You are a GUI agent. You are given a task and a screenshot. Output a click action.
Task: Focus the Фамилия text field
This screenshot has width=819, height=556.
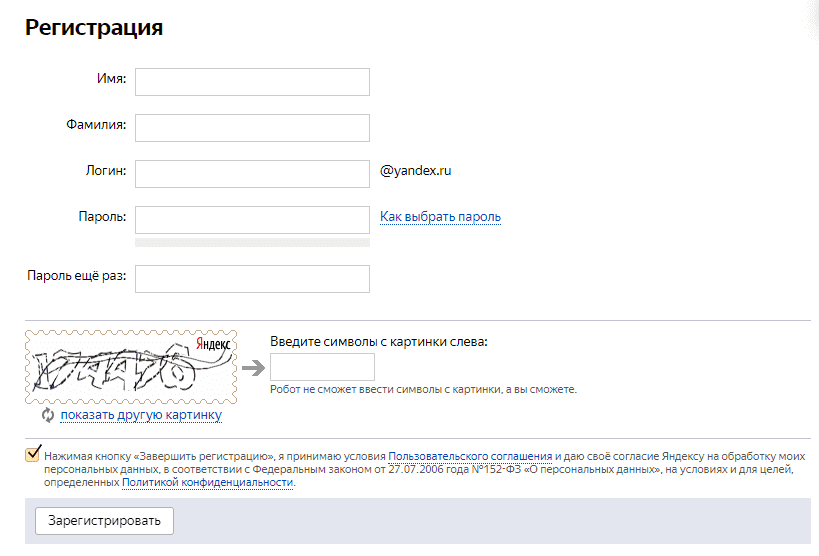click(x=252, y=128)
